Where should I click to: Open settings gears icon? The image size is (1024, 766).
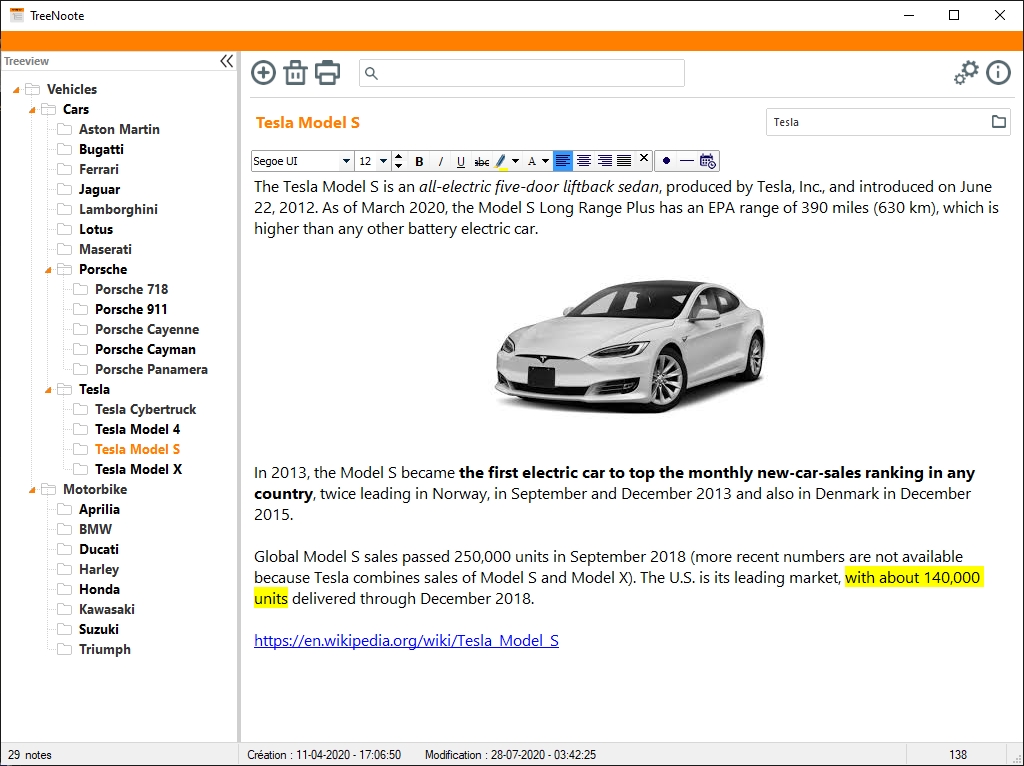pos(966,72)
